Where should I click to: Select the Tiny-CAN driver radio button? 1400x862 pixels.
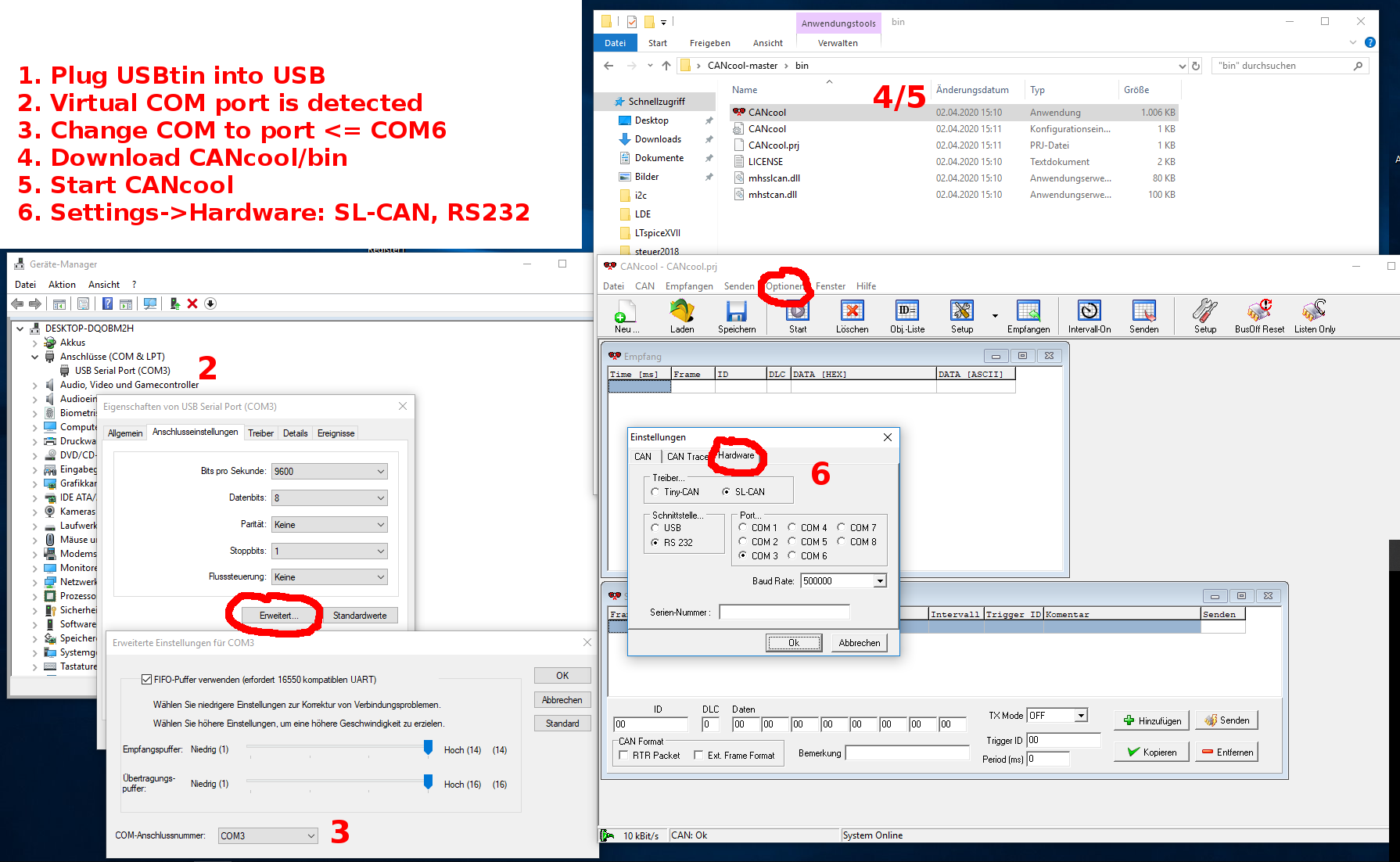tap(655, 492)
